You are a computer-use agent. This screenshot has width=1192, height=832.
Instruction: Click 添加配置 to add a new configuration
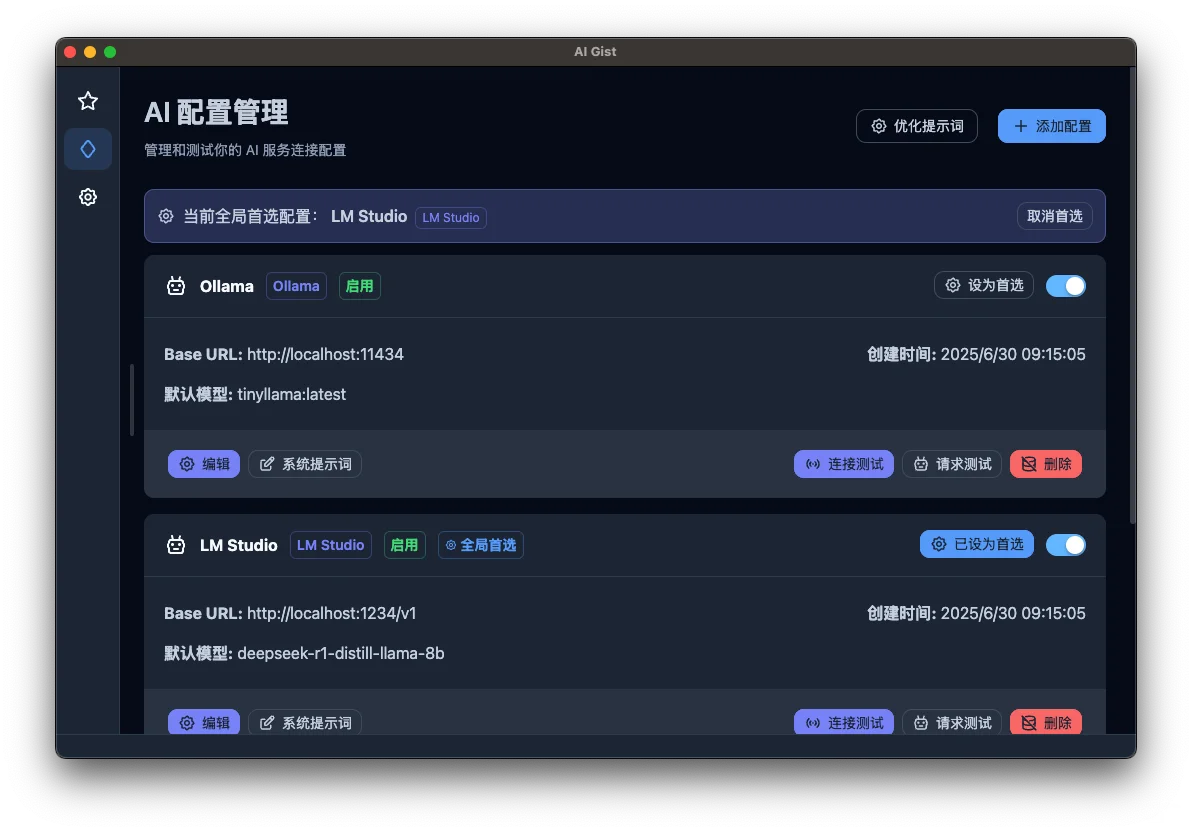(1051, 126)
